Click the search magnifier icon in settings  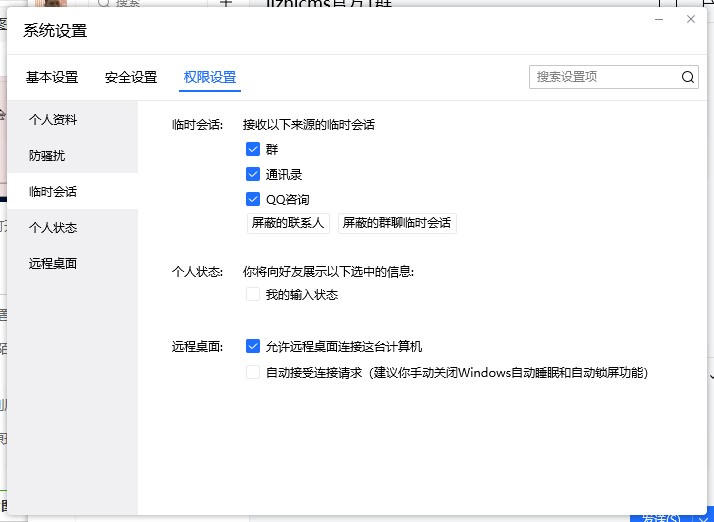[x=688, y=77]
